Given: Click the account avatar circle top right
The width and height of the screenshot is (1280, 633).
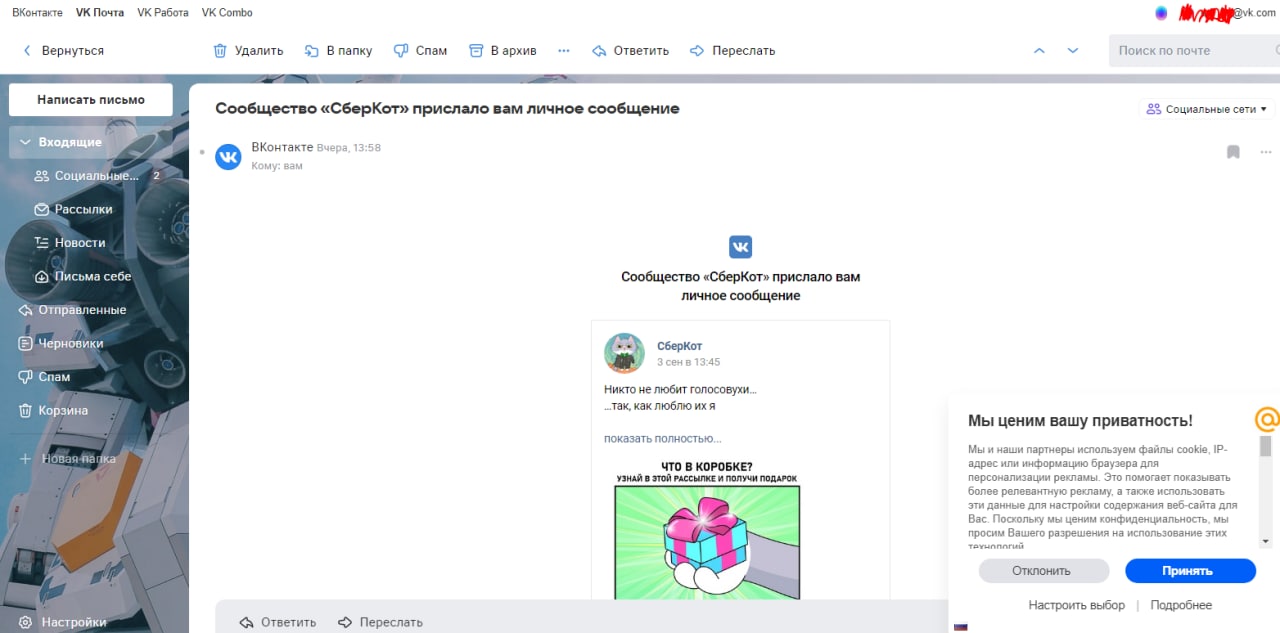Looking at the screenshot, I should (1161, 13).
